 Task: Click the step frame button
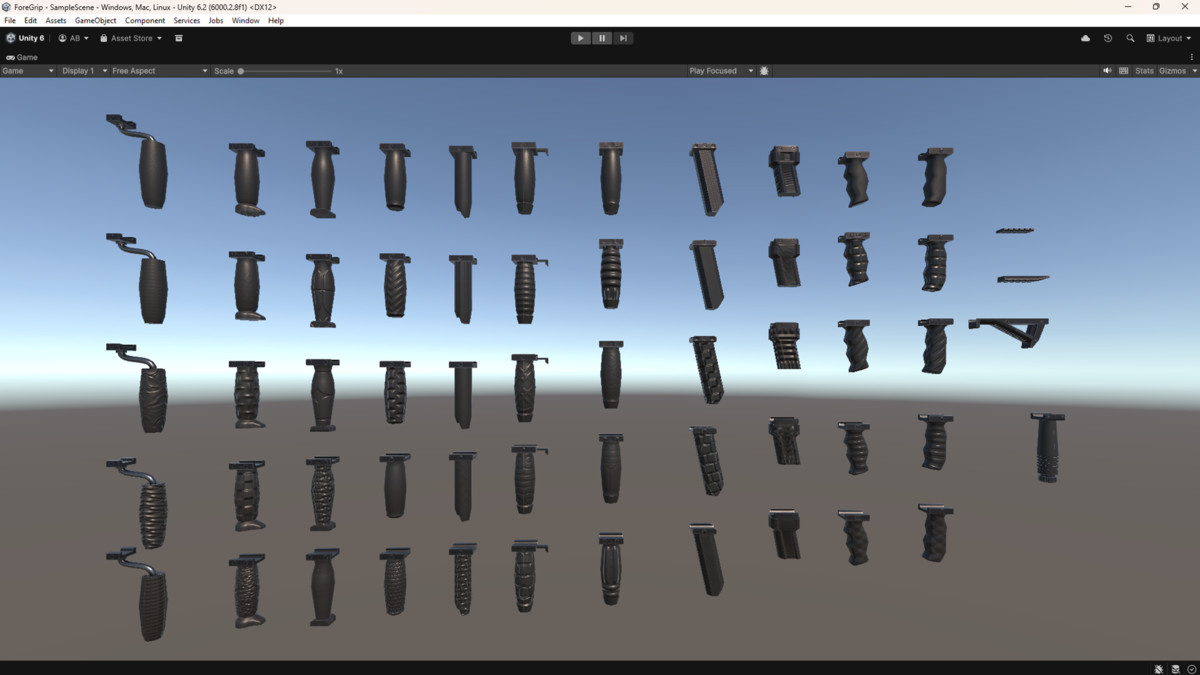(x=622, y=38)
